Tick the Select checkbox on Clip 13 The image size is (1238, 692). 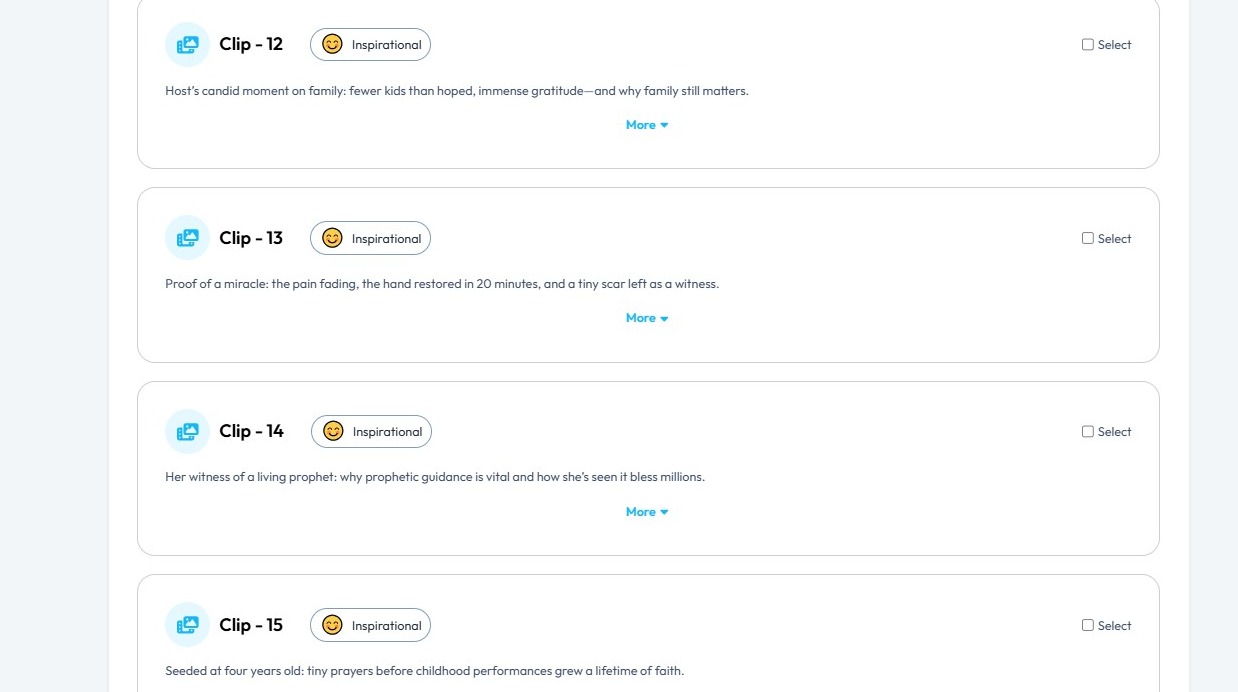click(x=1088, y=238)
